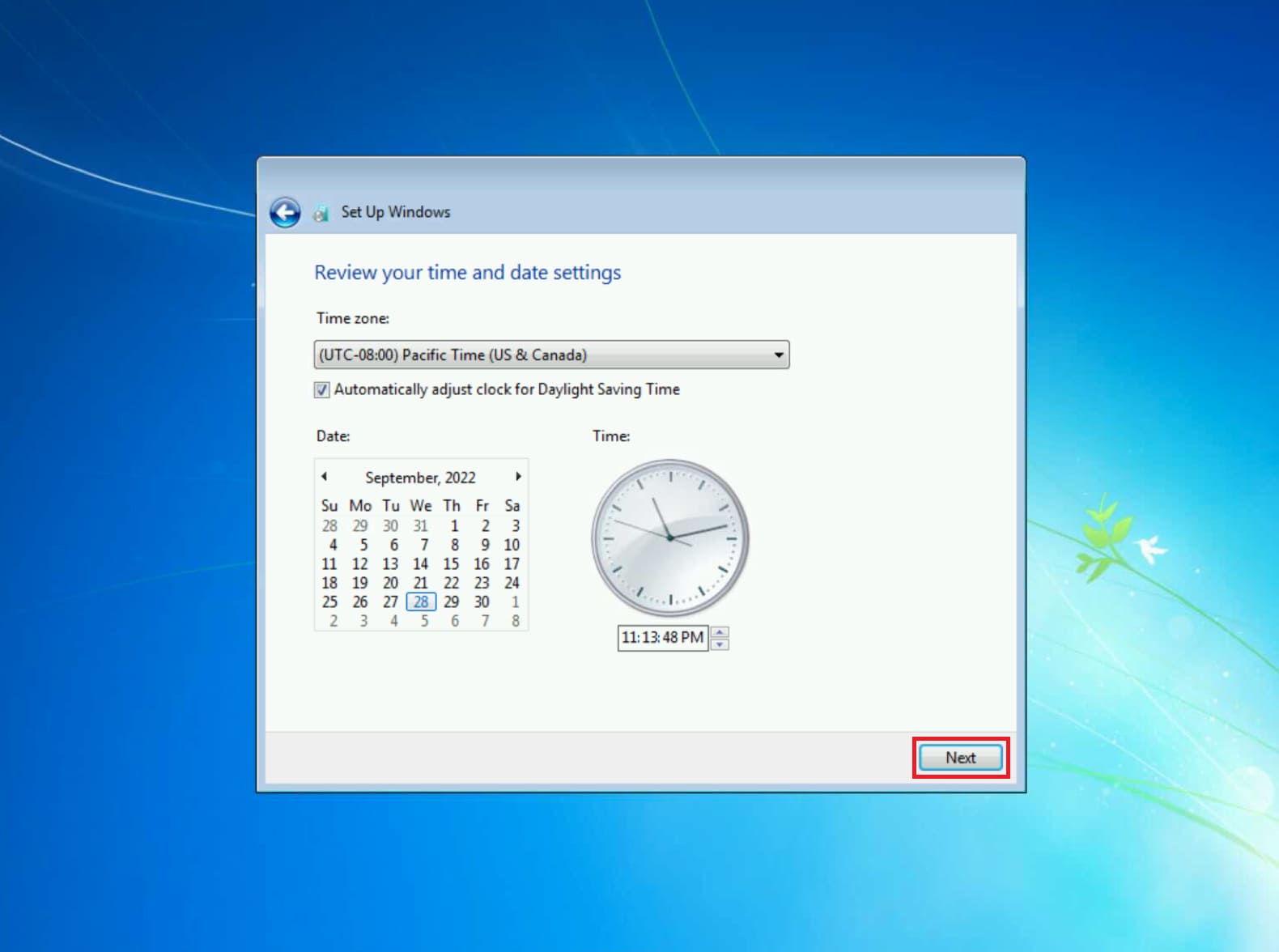This screenshot has height=952, width=1279.
Task: Select September 13 in the calendar
Action: [391, 564]
